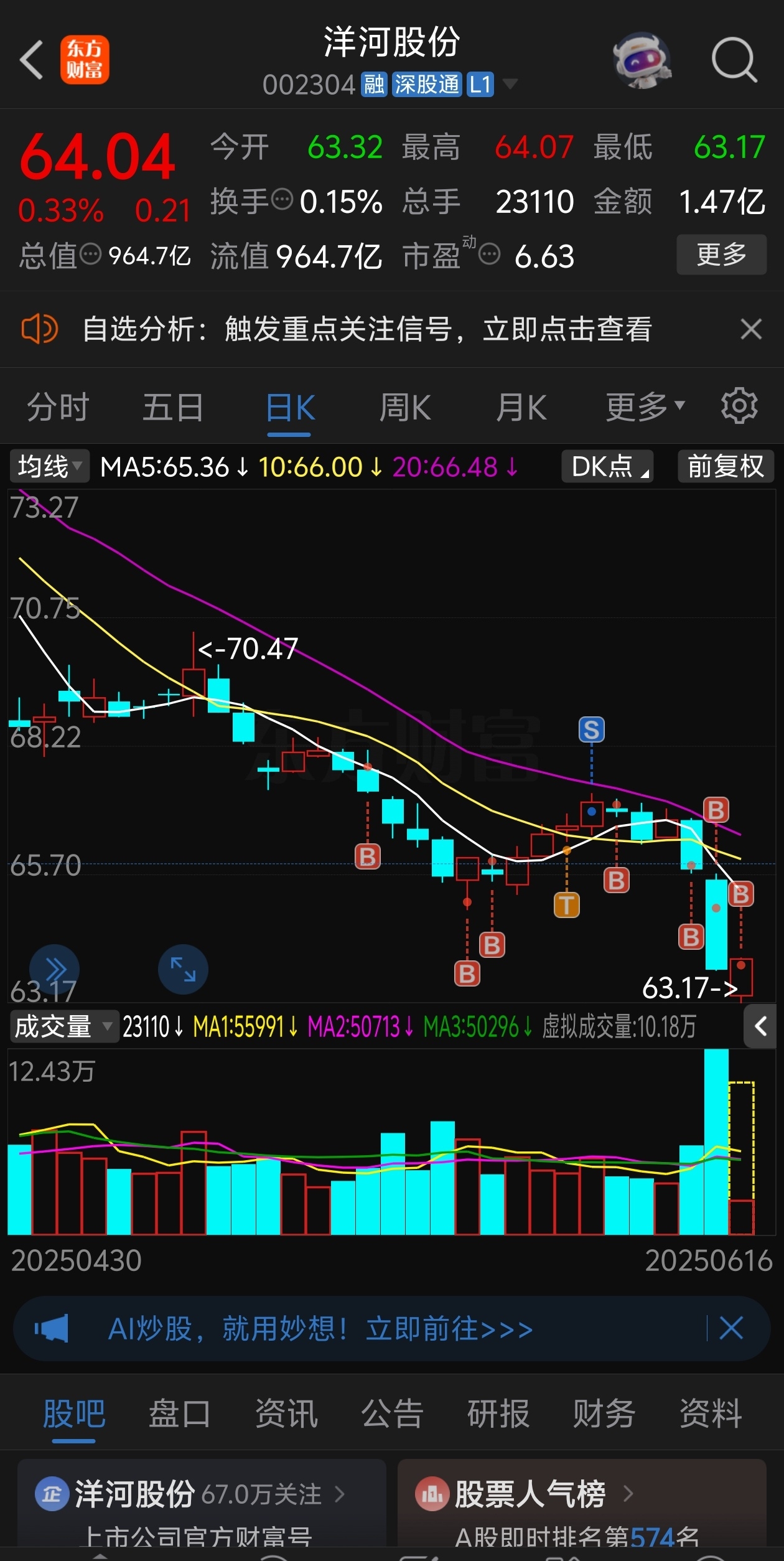The width and height of the screenshot is (784, 1561).
Task: Tap the double-arrow jump-to-latest button
Action: click(x=54, y=969)
